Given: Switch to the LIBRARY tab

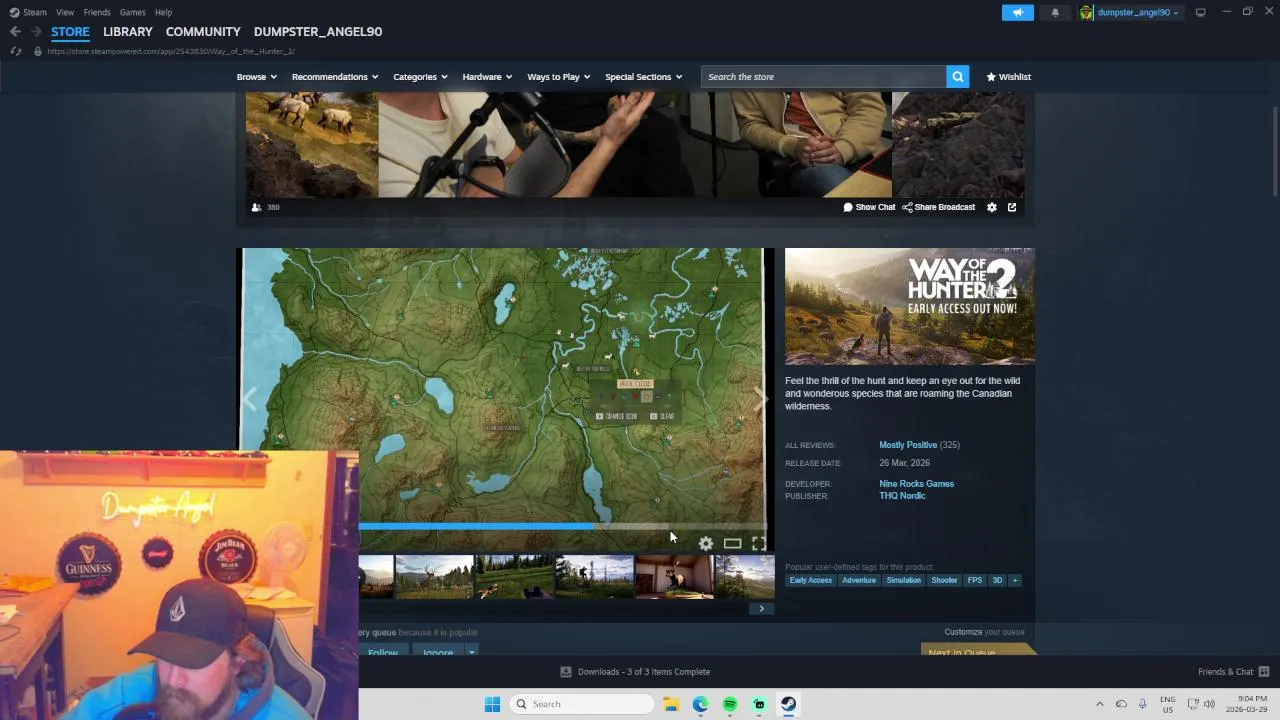Looking at the screenshot, I should click(x=128, y=31).
